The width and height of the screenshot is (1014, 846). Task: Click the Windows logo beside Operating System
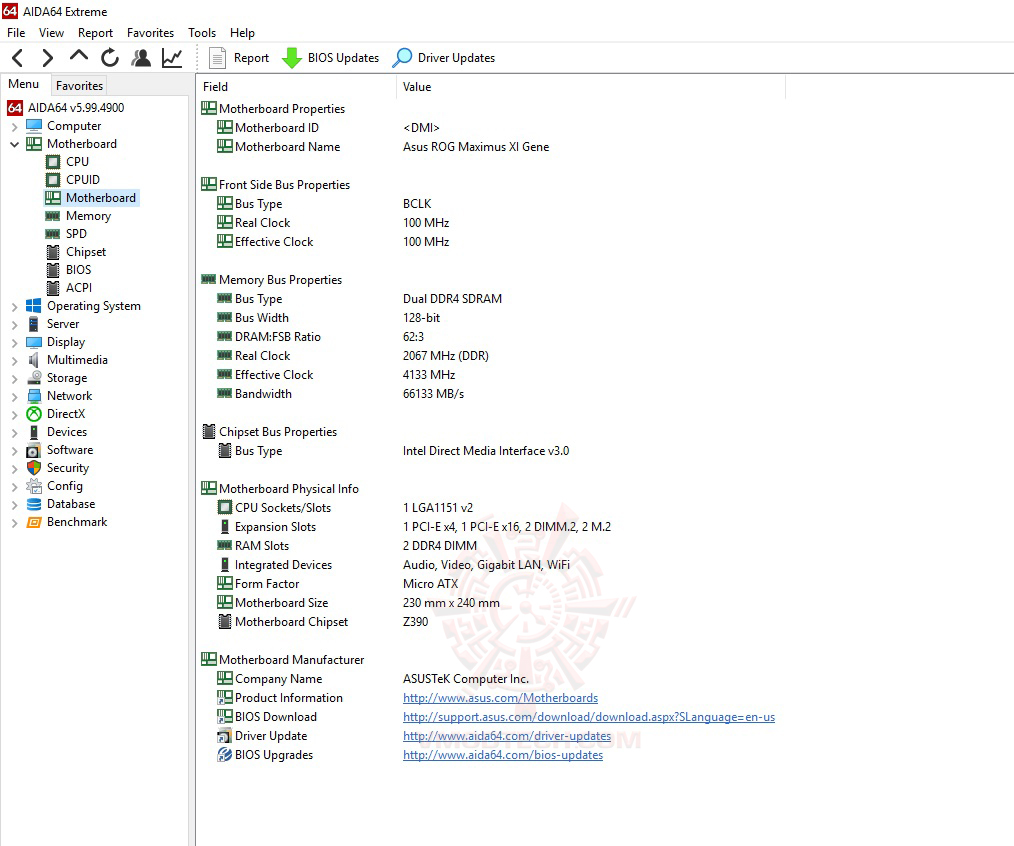(34, 306)
